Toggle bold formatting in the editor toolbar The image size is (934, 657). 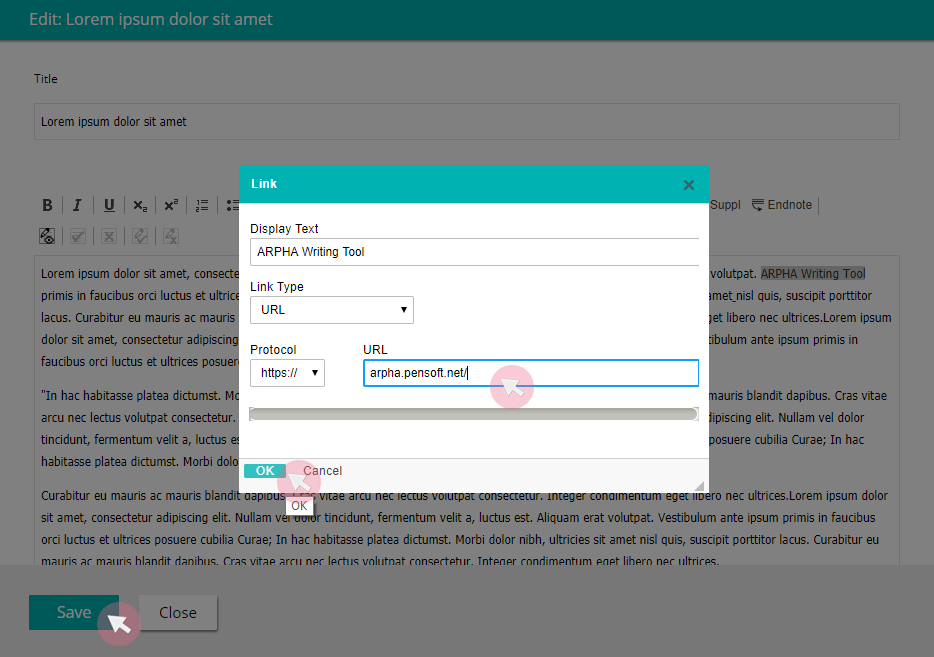(x=47, y=205)
